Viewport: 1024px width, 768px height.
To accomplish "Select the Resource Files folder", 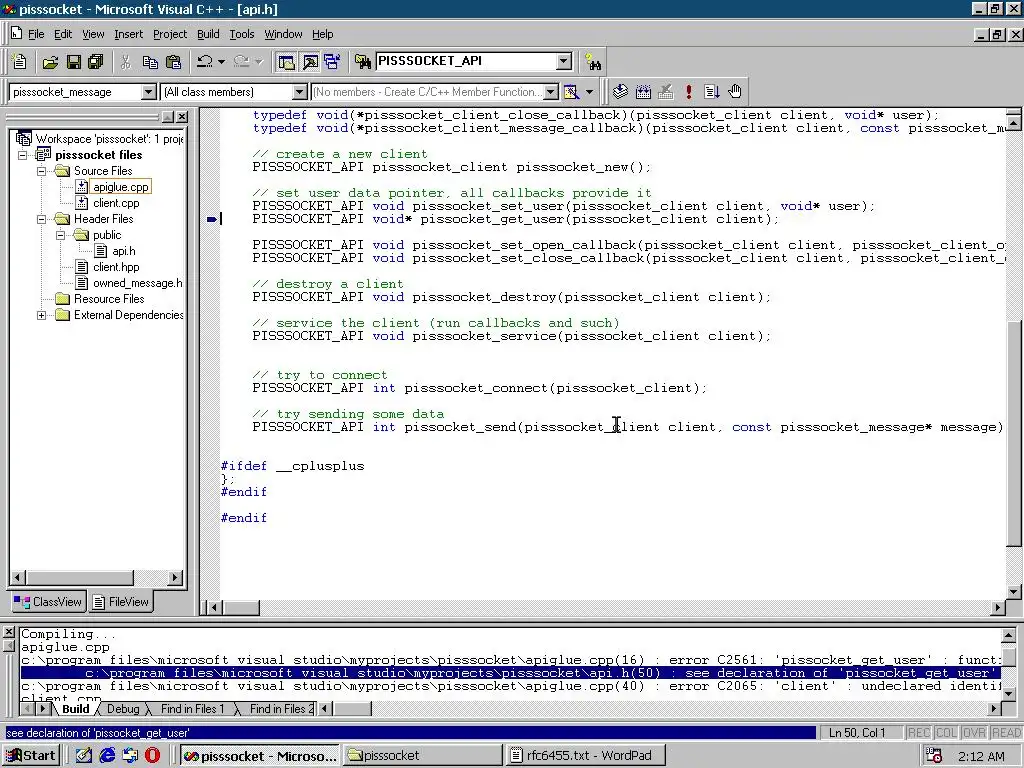I will [109, 299].
